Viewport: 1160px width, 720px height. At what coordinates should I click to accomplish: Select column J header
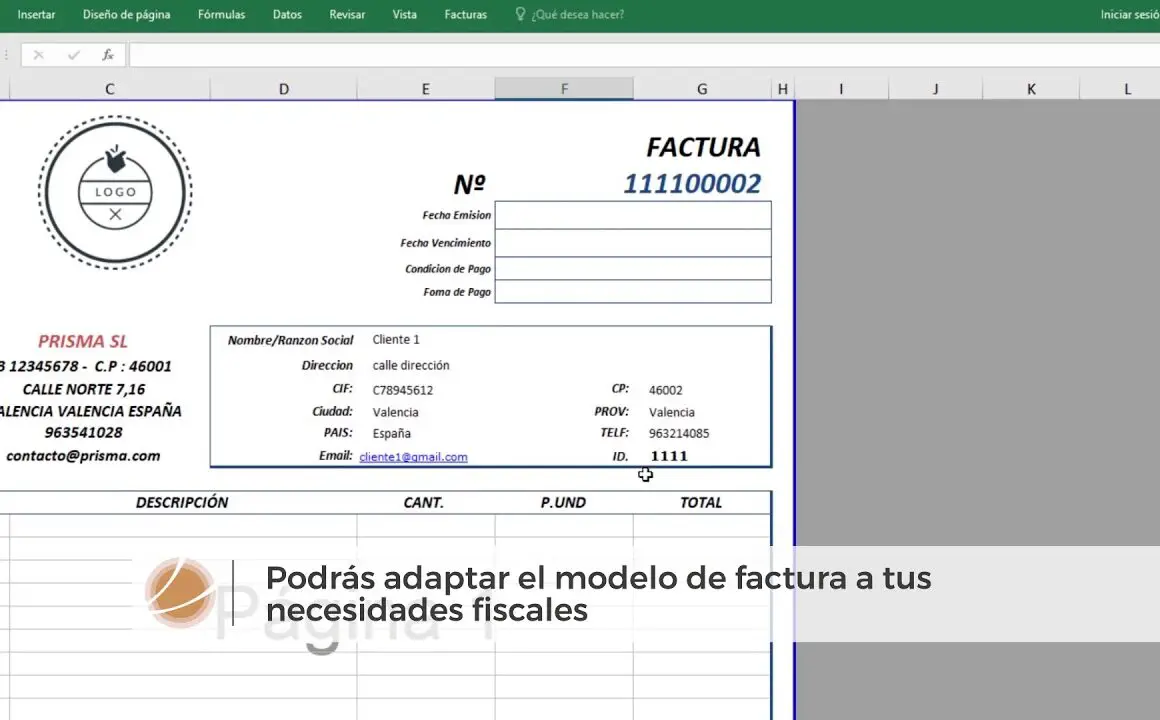coord(935,89)
